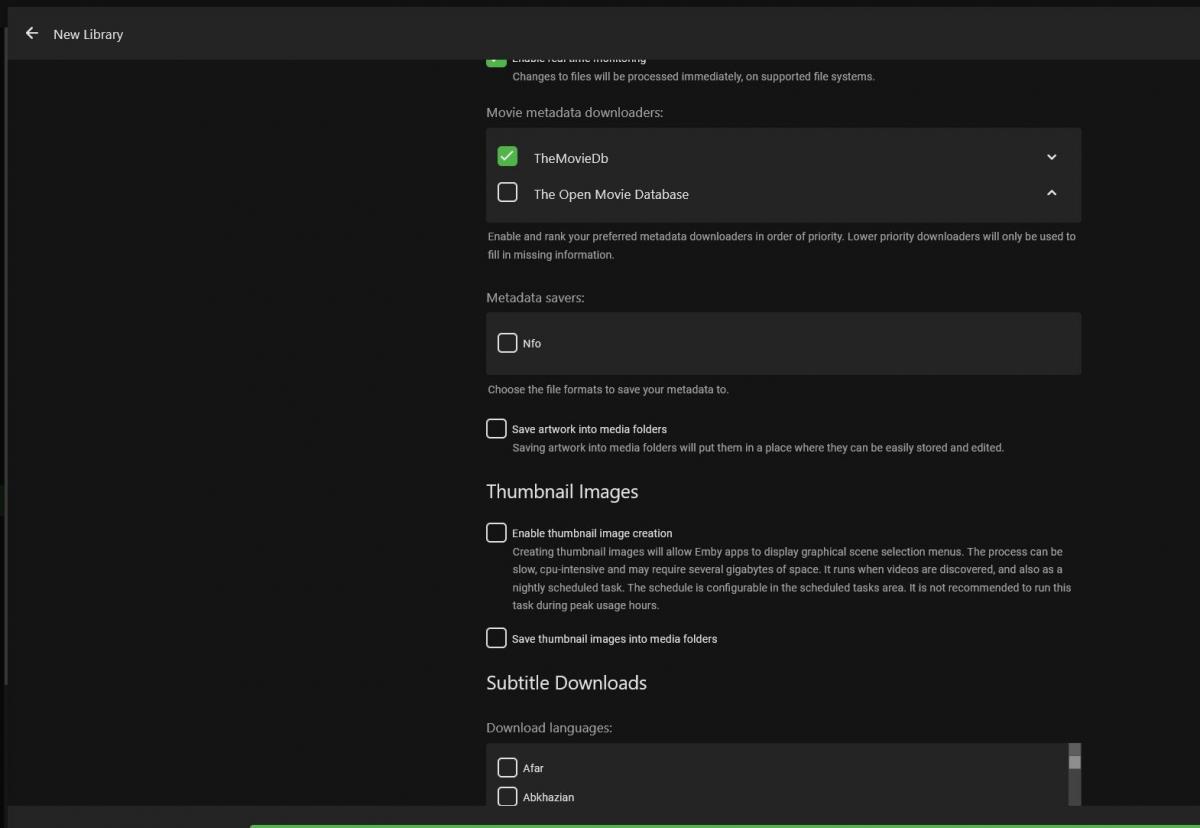
Task: Click the Metadata savers label
Action: tap(535, 298)
